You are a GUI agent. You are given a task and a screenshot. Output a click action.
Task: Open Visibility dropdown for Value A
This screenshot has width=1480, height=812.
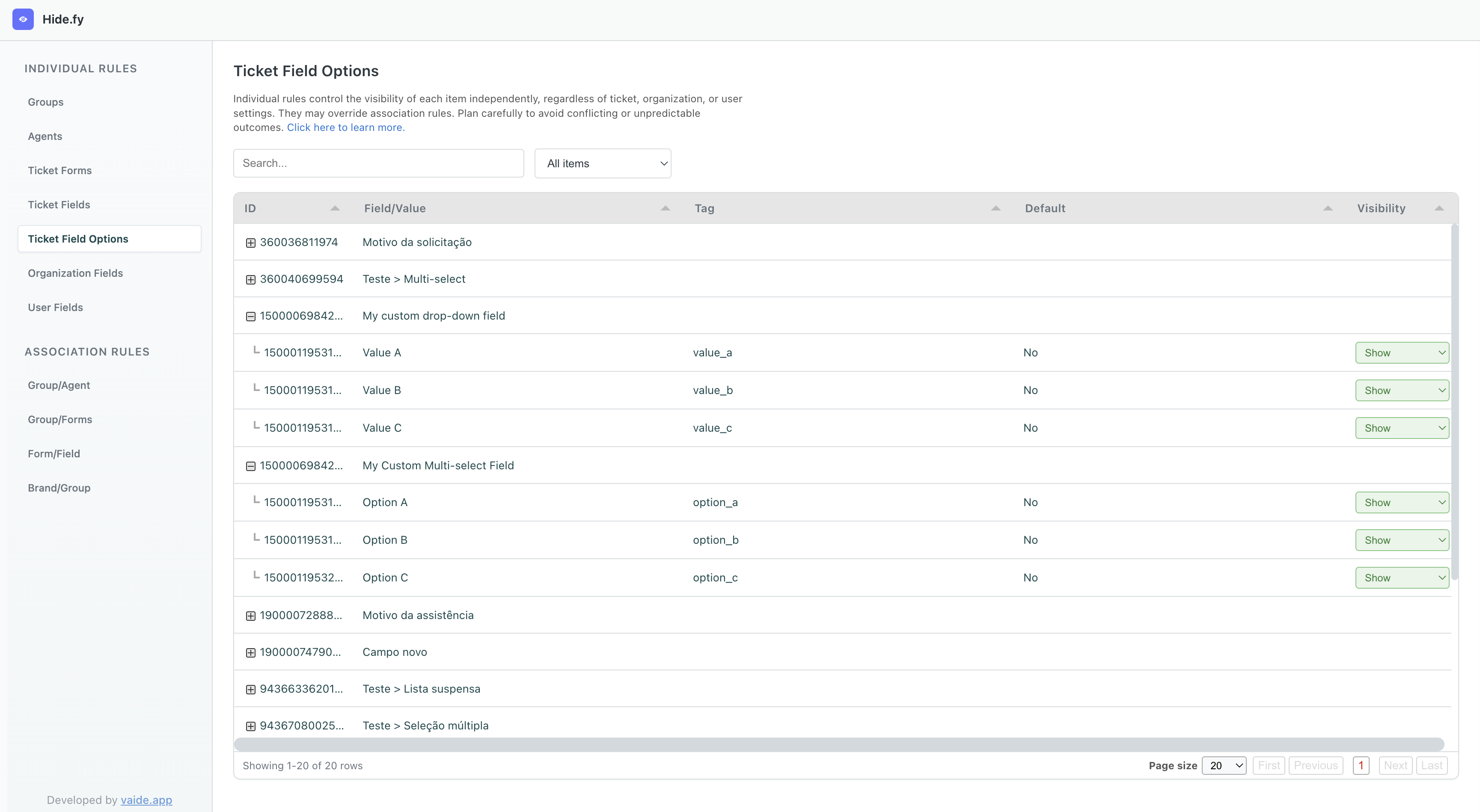1402,353
